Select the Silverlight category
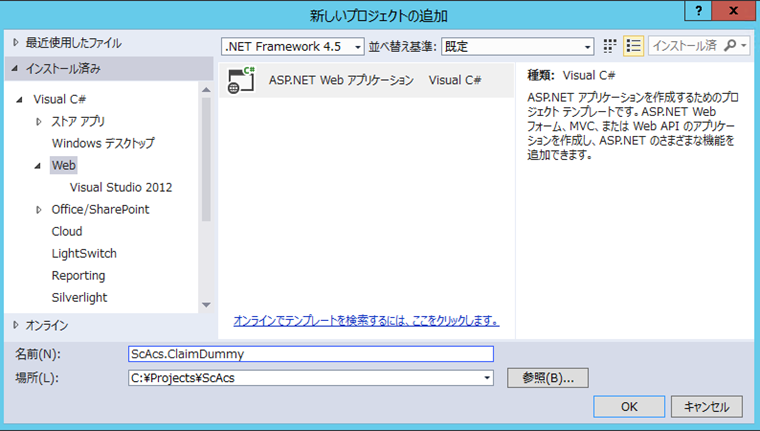 click(79, 298)
